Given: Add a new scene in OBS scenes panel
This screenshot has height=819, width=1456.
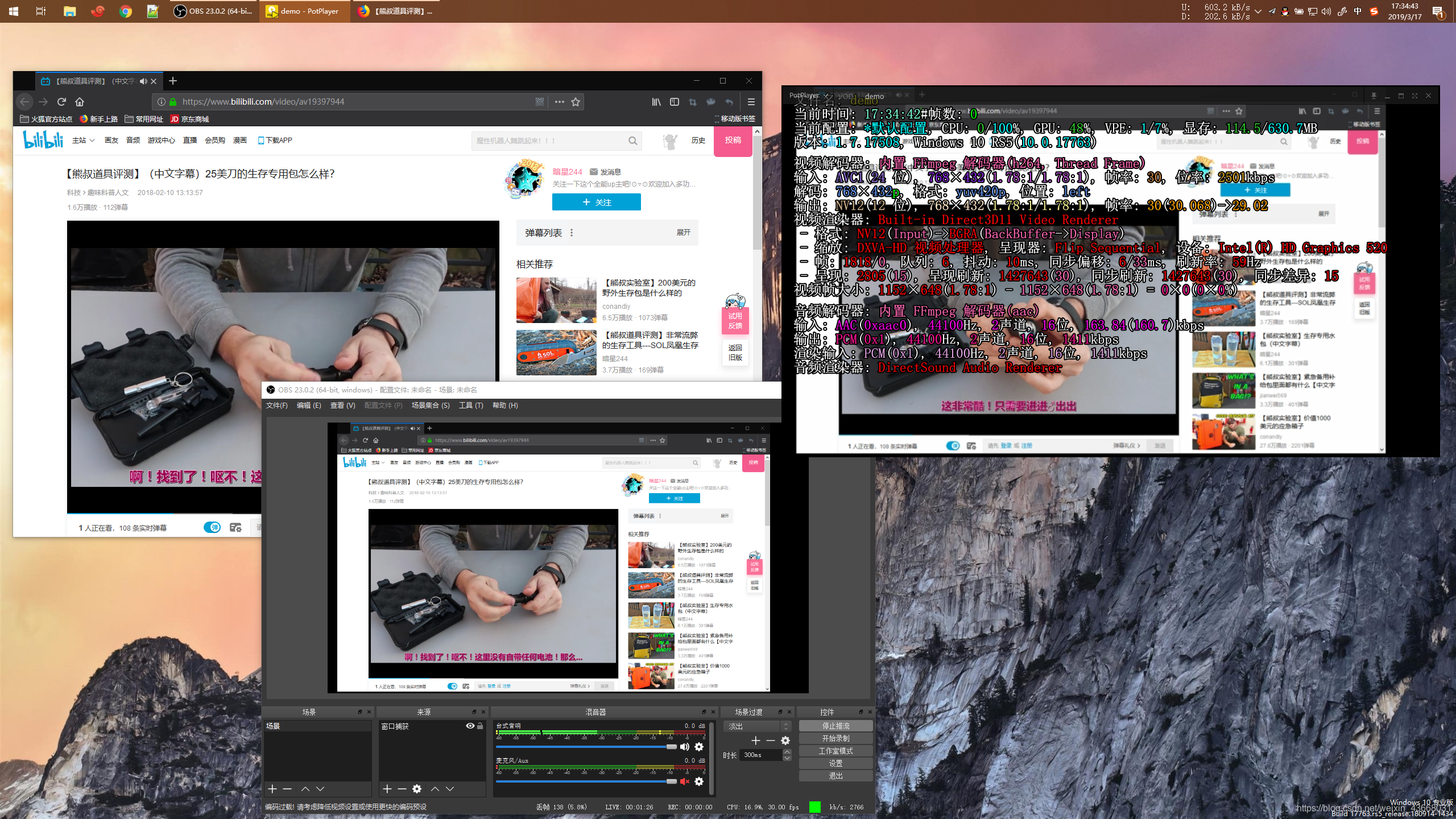Looking at the screenshot, I should [272, 789].
